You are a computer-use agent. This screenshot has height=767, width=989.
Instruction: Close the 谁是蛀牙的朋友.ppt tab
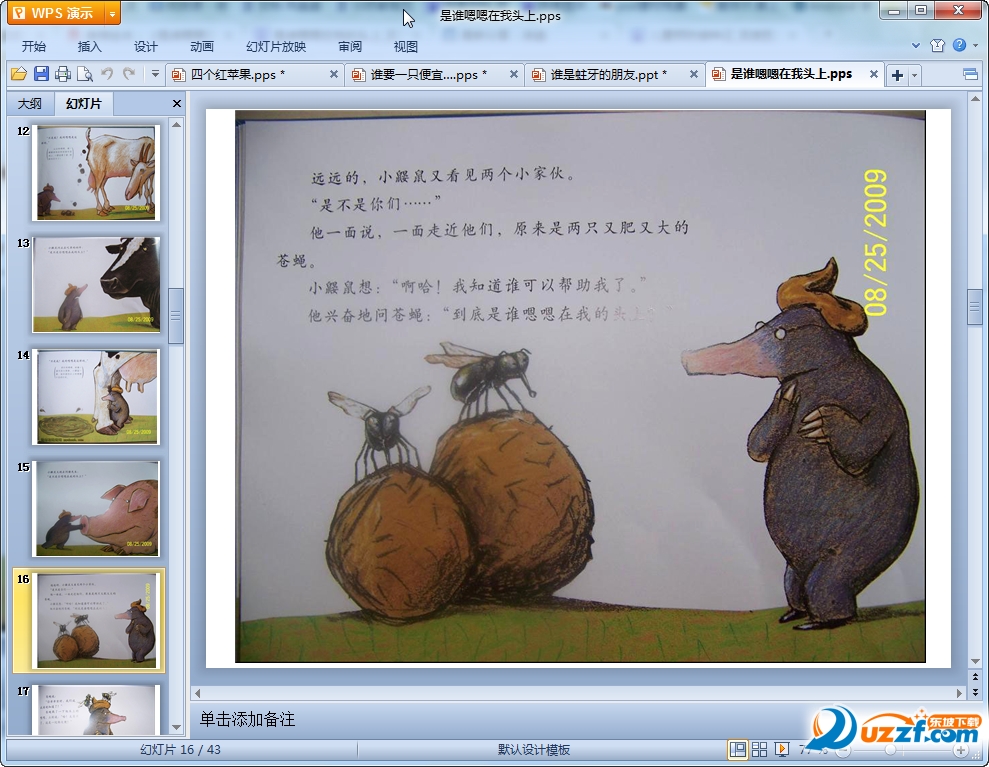coord(694,74)
